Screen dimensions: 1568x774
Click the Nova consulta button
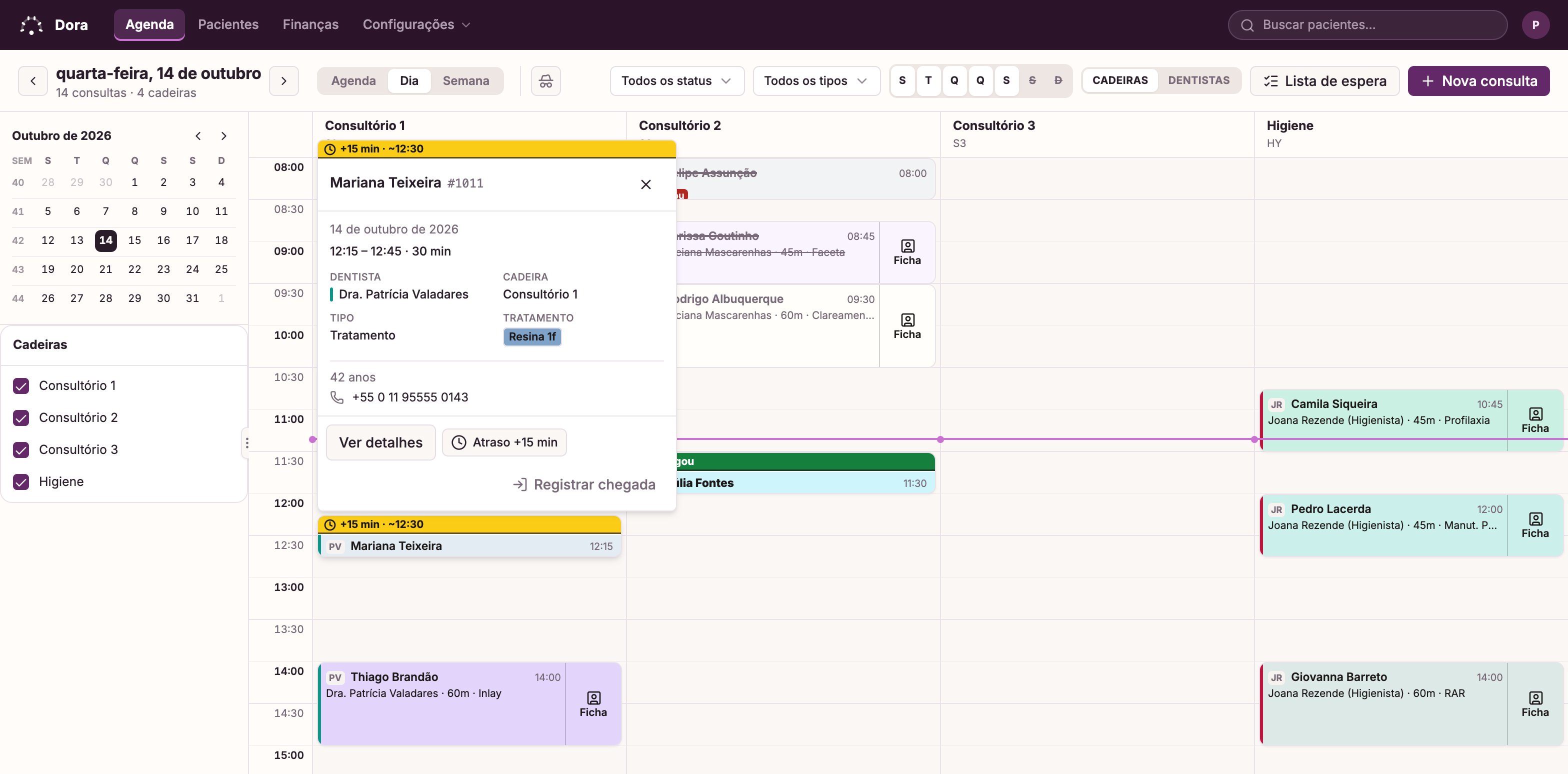click(x=1478, y=81)
